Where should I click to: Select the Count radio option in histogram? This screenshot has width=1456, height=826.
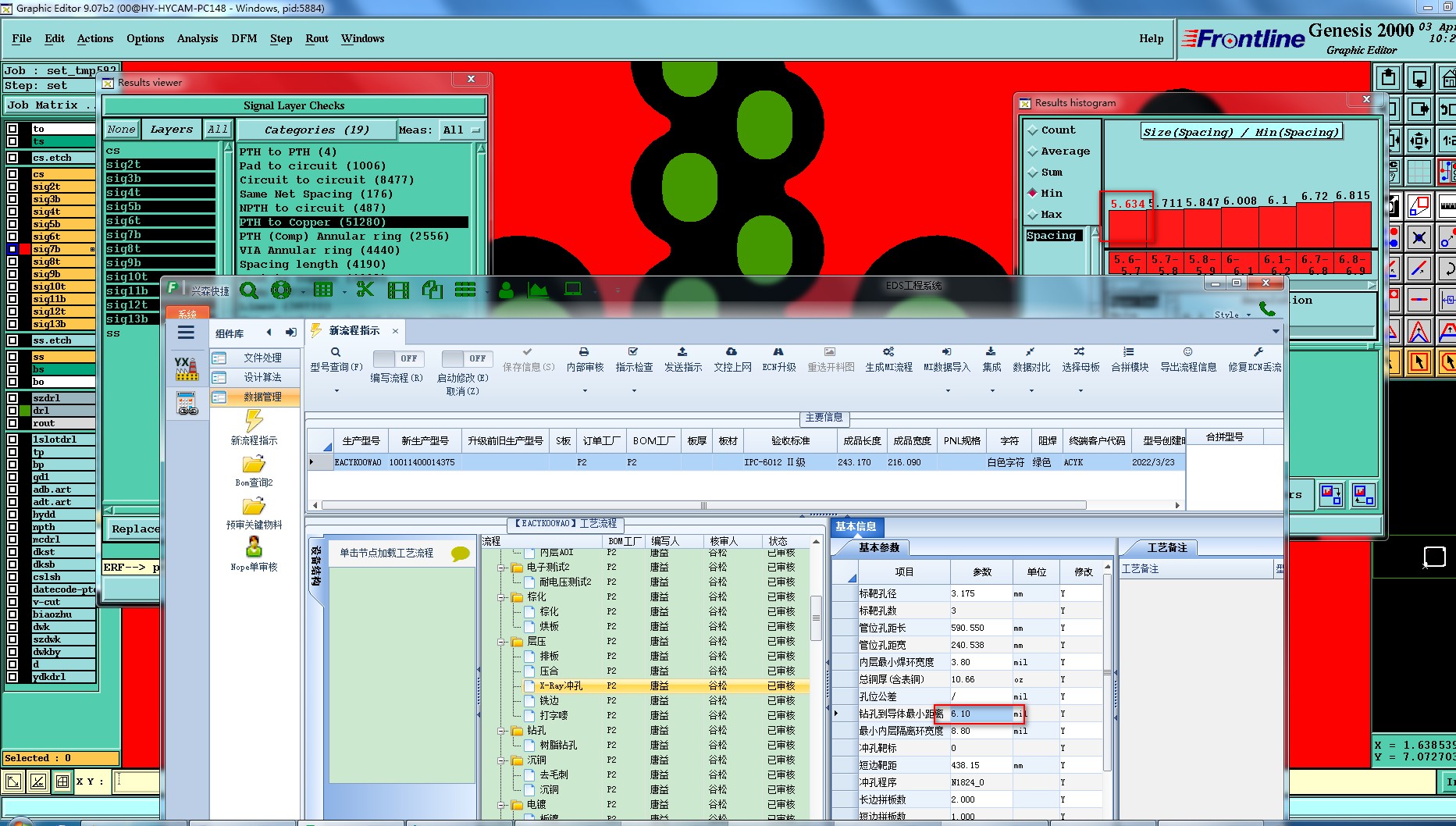coord(1032,130)
